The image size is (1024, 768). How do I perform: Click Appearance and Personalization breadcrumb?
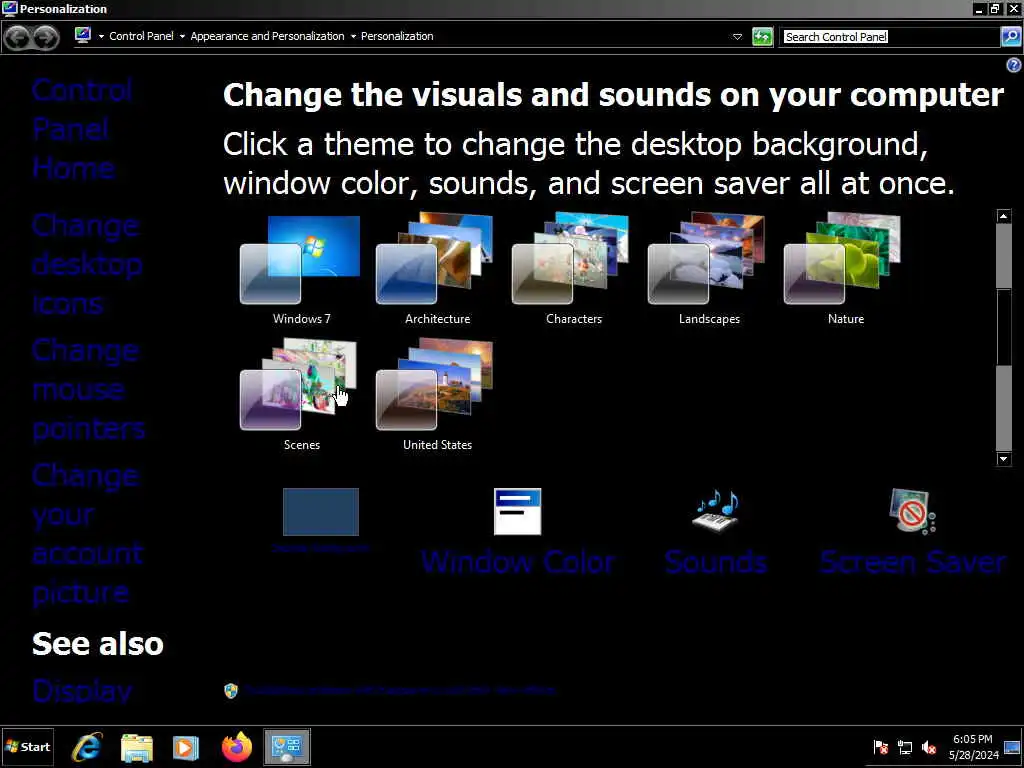point(267,36)
